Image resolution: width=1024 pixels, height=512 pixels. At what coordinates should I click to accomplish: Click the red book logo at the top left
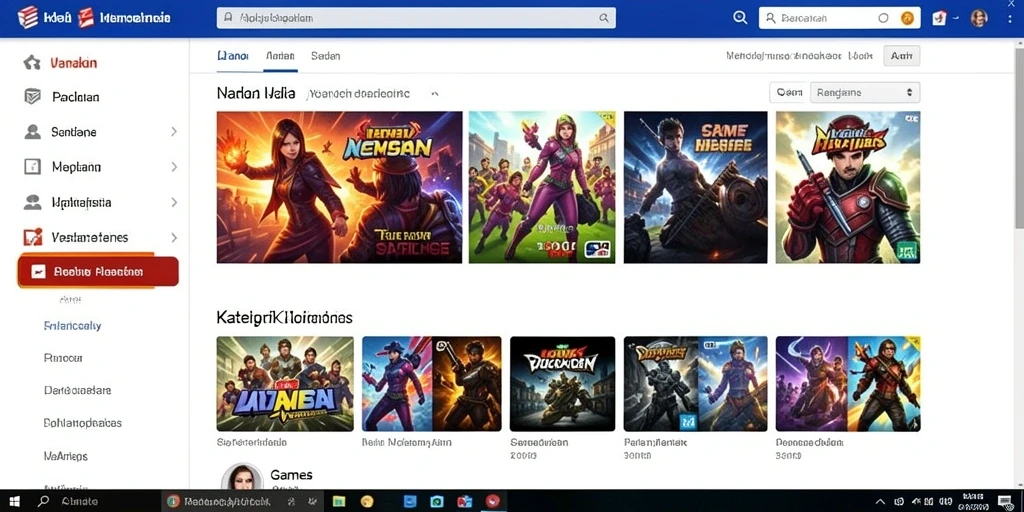27,18
